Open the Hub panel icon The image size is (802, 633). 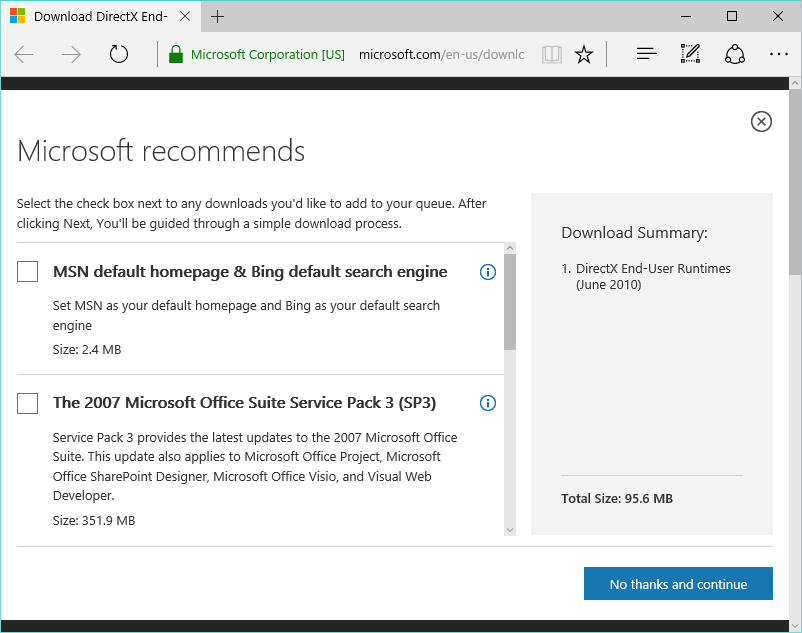point(646,54)
